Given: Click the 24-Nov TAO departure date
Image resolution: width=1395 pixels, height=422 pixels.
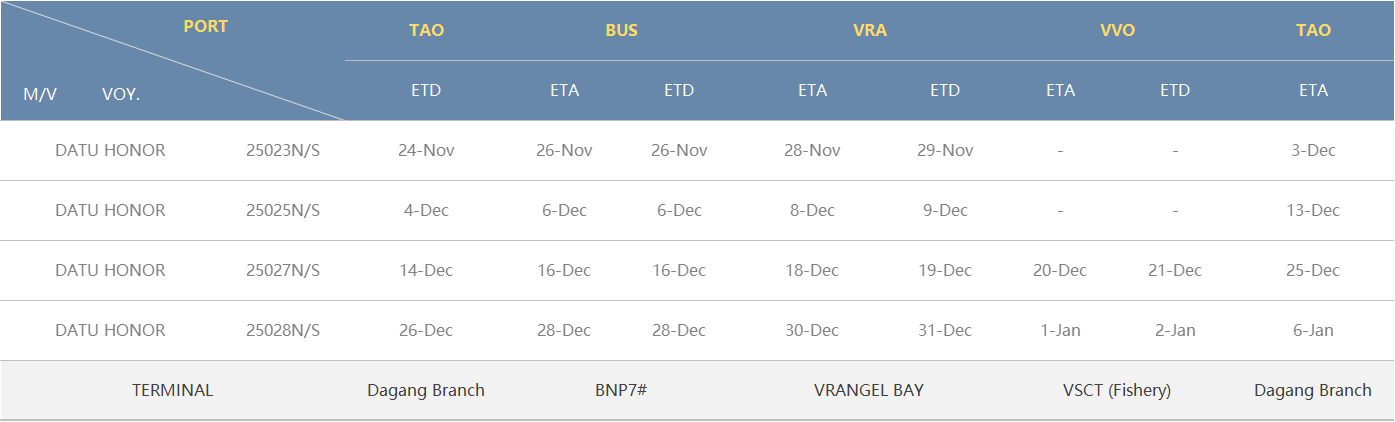Looking at the screenshot, I should [426, 150].
